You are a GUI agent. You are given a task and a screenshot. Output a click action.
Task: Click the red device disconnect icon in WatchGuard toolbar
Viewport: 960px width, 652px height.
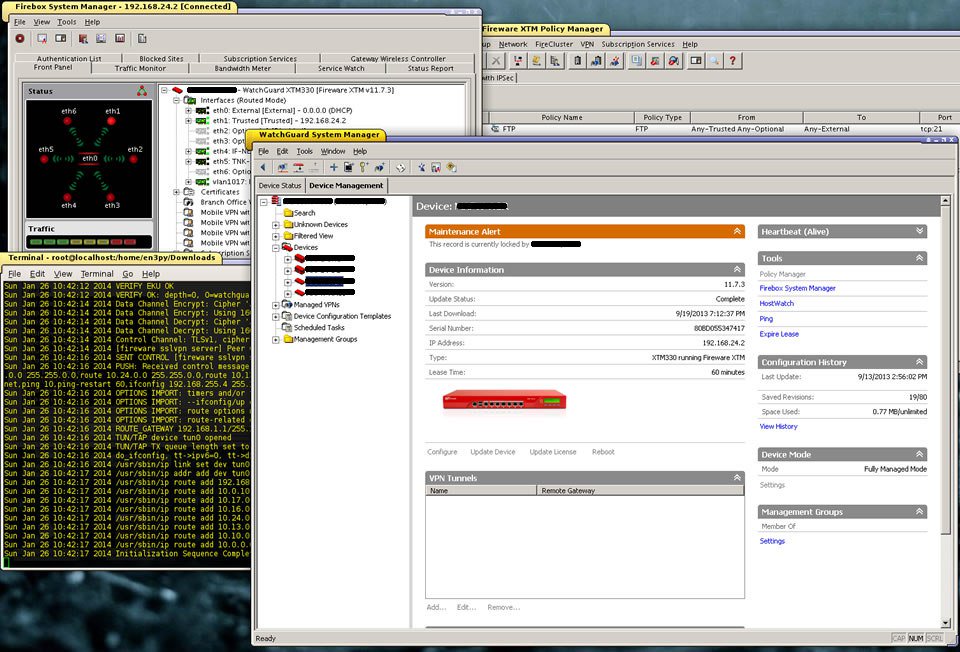tap(298, 167)
